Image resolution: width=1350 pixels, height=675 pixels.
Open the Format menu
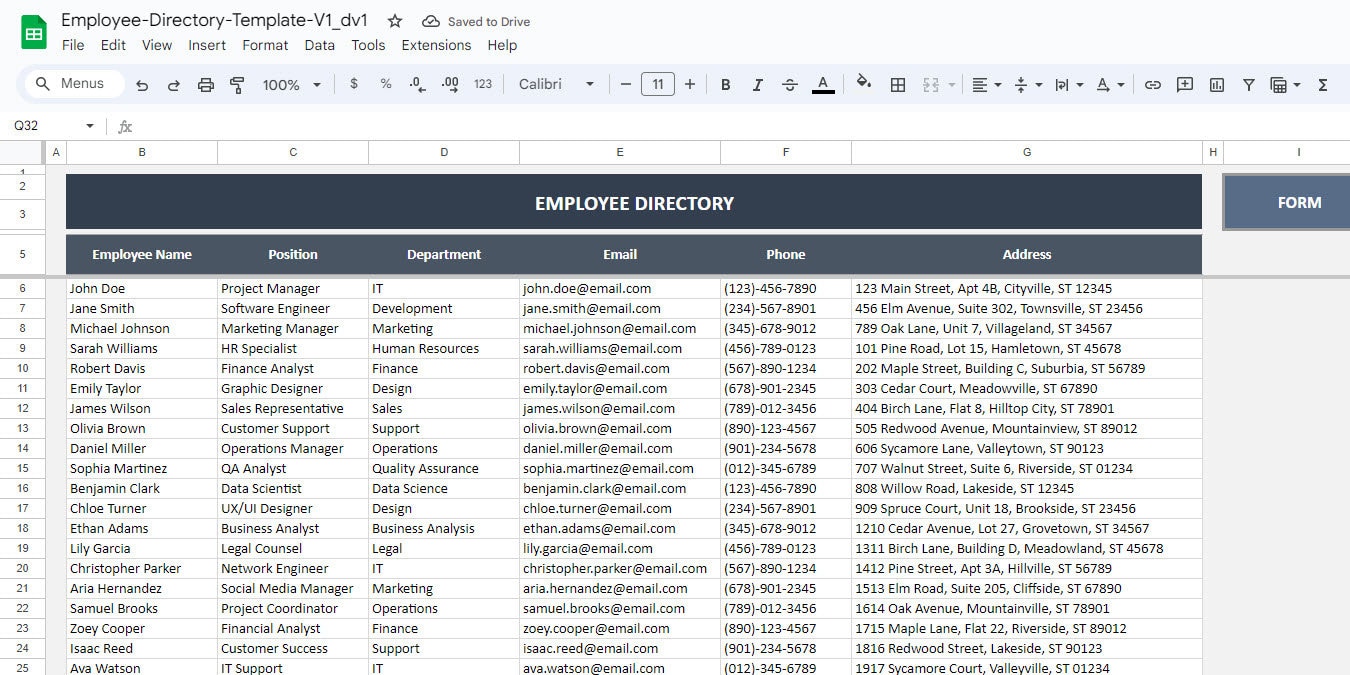264,45
